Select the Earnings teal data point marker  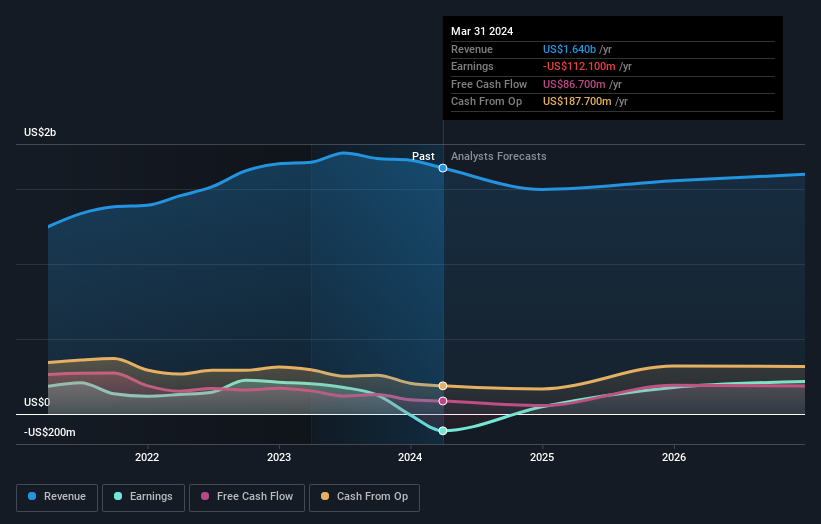point(443,431)
